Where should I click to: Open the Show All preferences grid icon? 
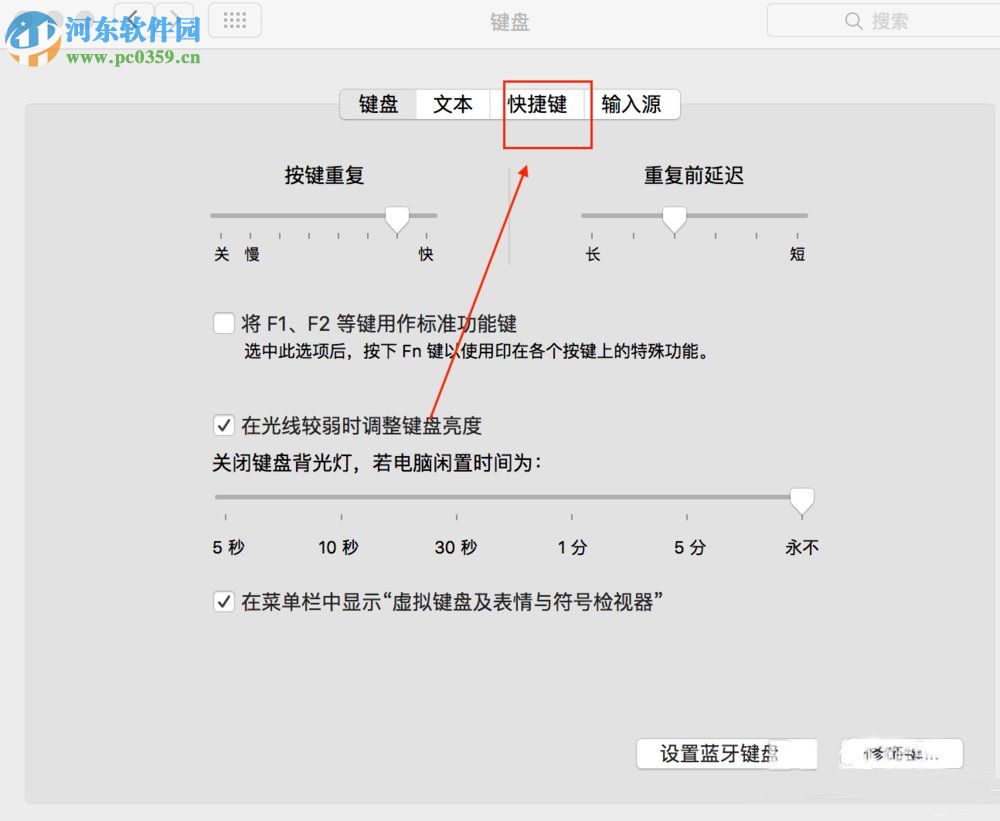tap(234, 20)
